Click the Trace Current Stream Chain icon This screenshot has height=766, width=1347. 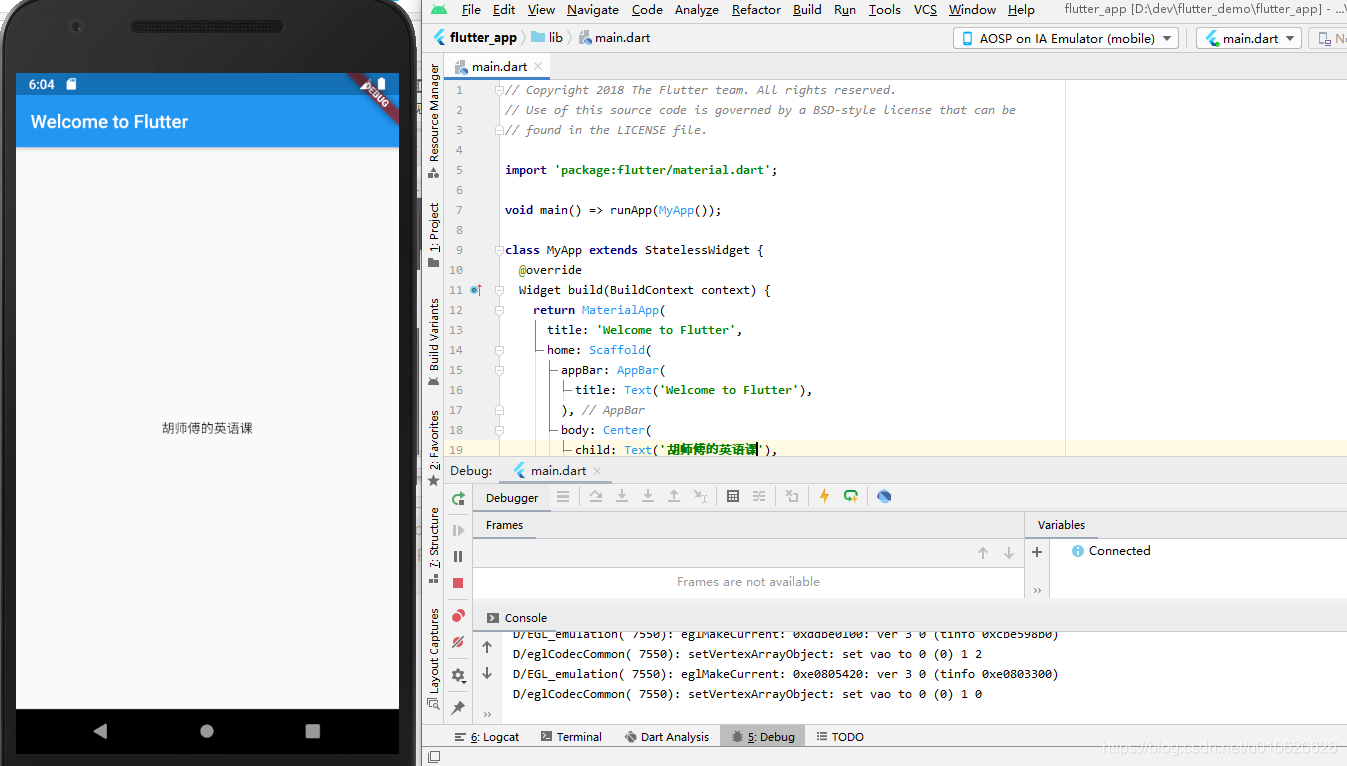(759, 496)
